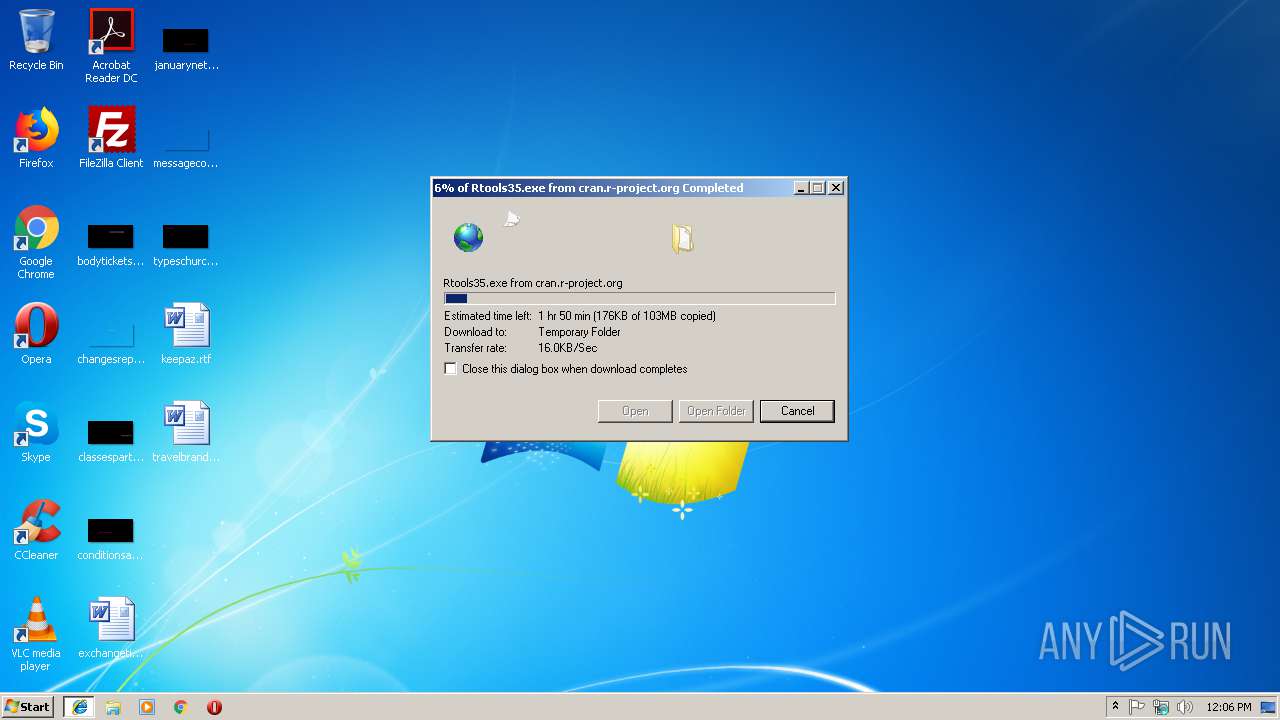The width and height of the screenshot is (1280, 720).
Task: Click the estimated time '1 hr 50 min' text
Action: [564, 316]
